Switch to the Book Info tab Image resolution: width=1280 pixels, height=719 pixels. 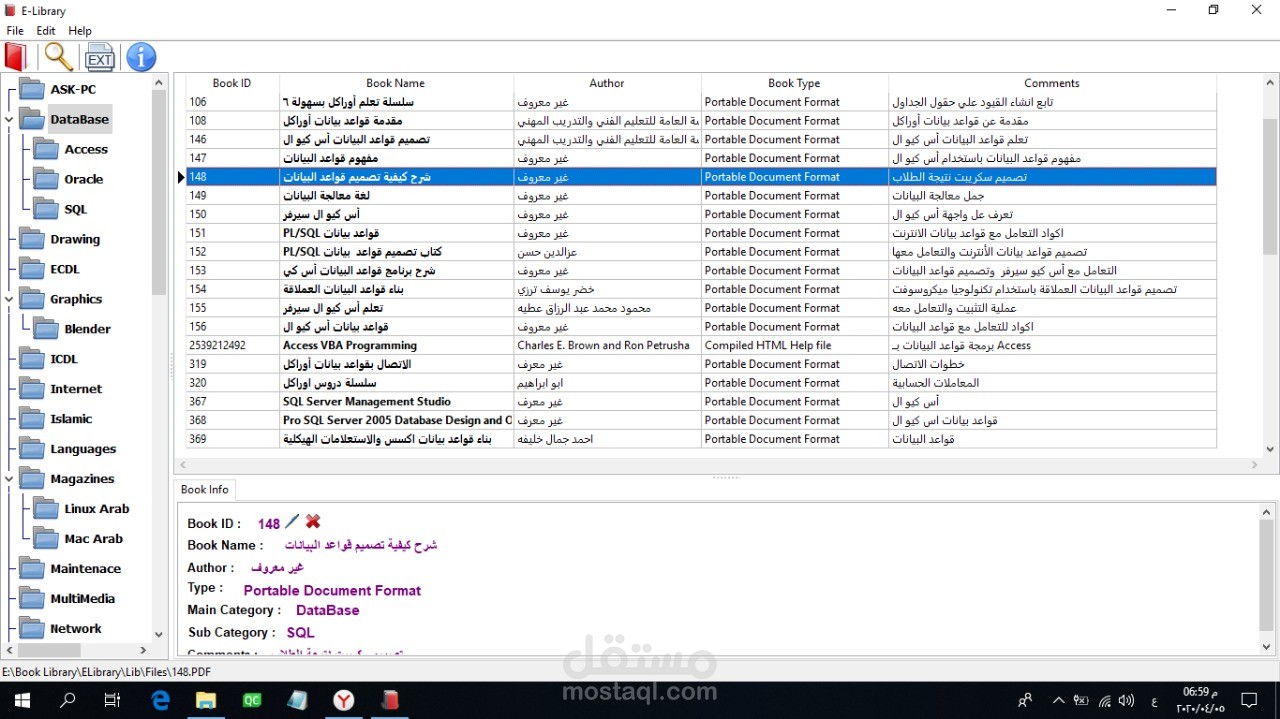tap(205, 489)
